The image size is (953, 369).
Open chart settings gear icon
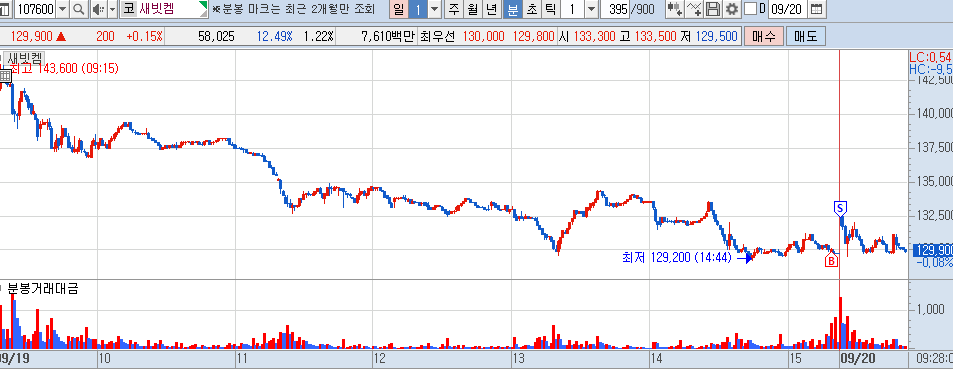pos(732,9)
